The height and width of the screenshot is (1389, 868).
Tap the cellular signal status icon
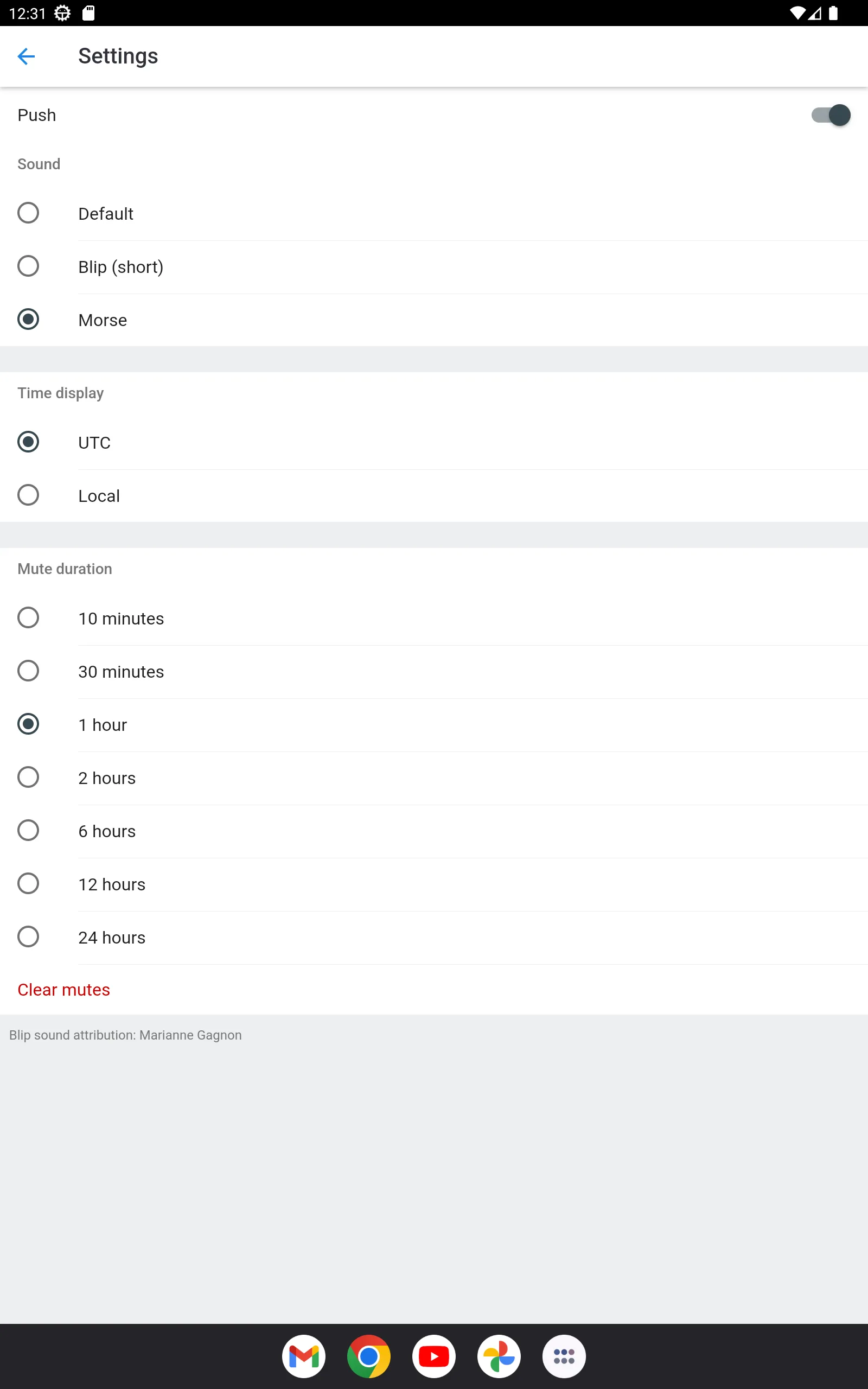(x=815, y=13)
